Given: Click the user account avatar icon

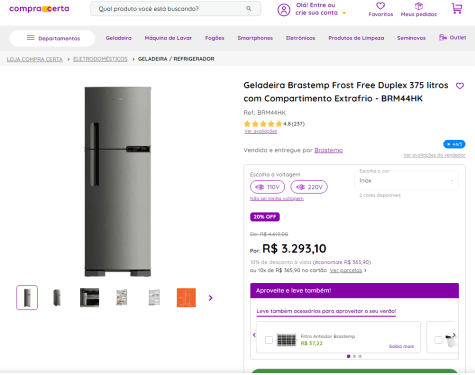Looking at the screenshot, I should (x=284, y=10).
